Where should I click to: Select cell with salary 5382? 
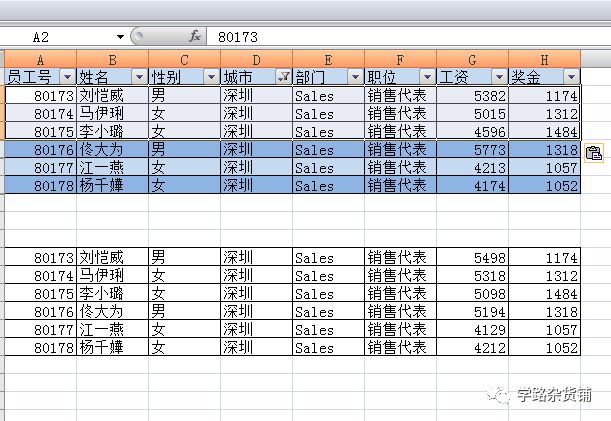472,95
